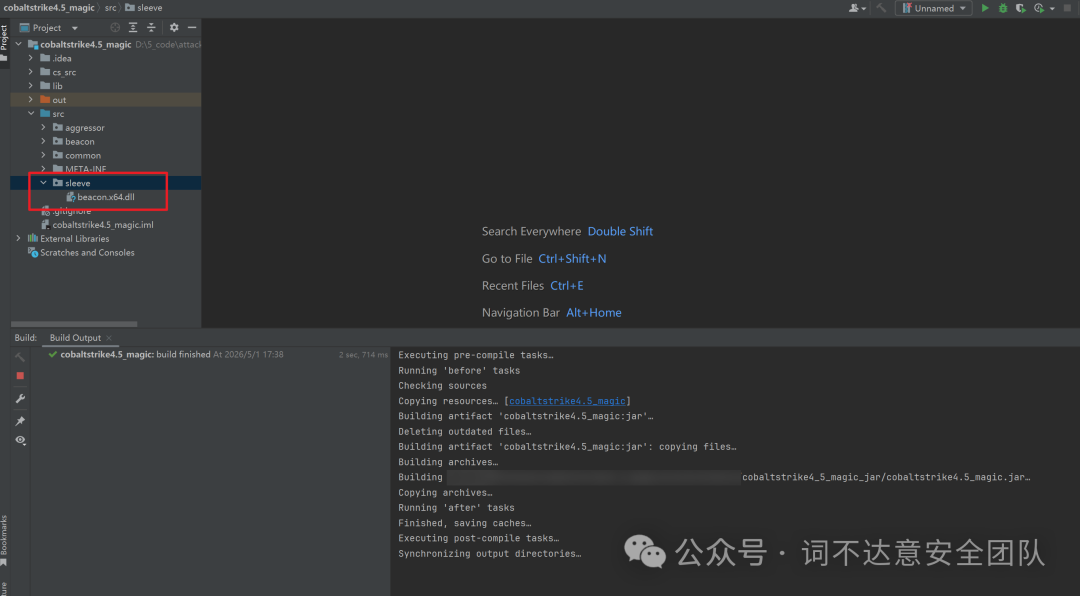Expand the out folder

31,99
